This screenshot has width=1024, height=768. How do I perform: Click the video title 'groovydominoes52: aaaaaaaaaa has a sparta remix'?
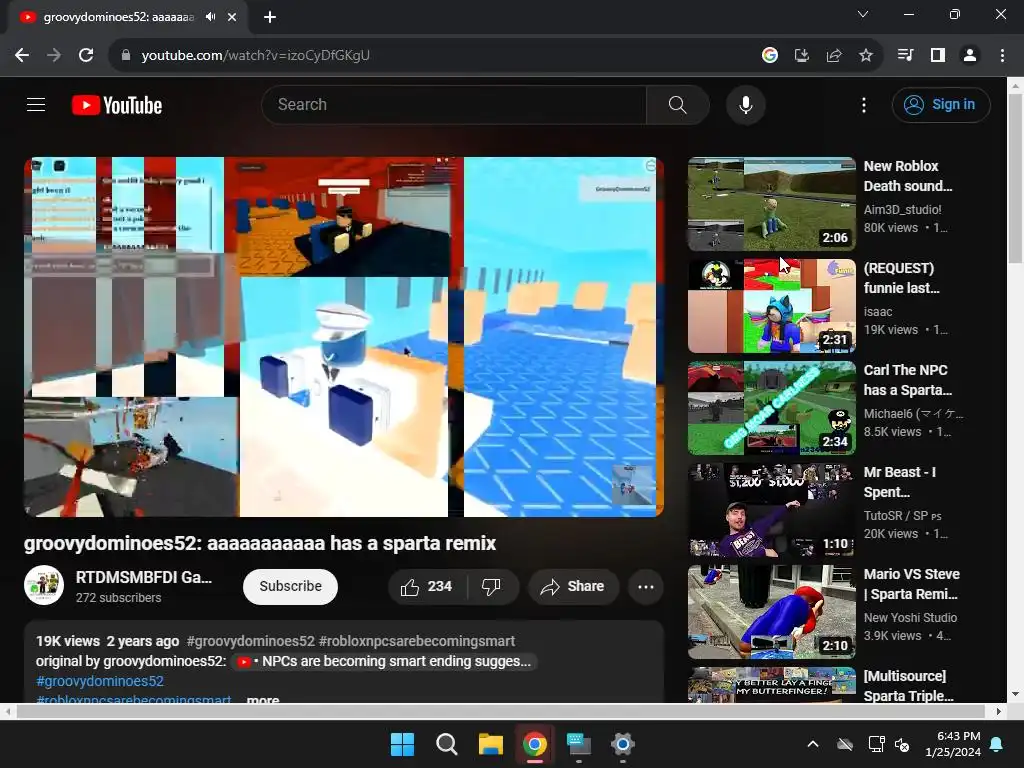(260, 543)
